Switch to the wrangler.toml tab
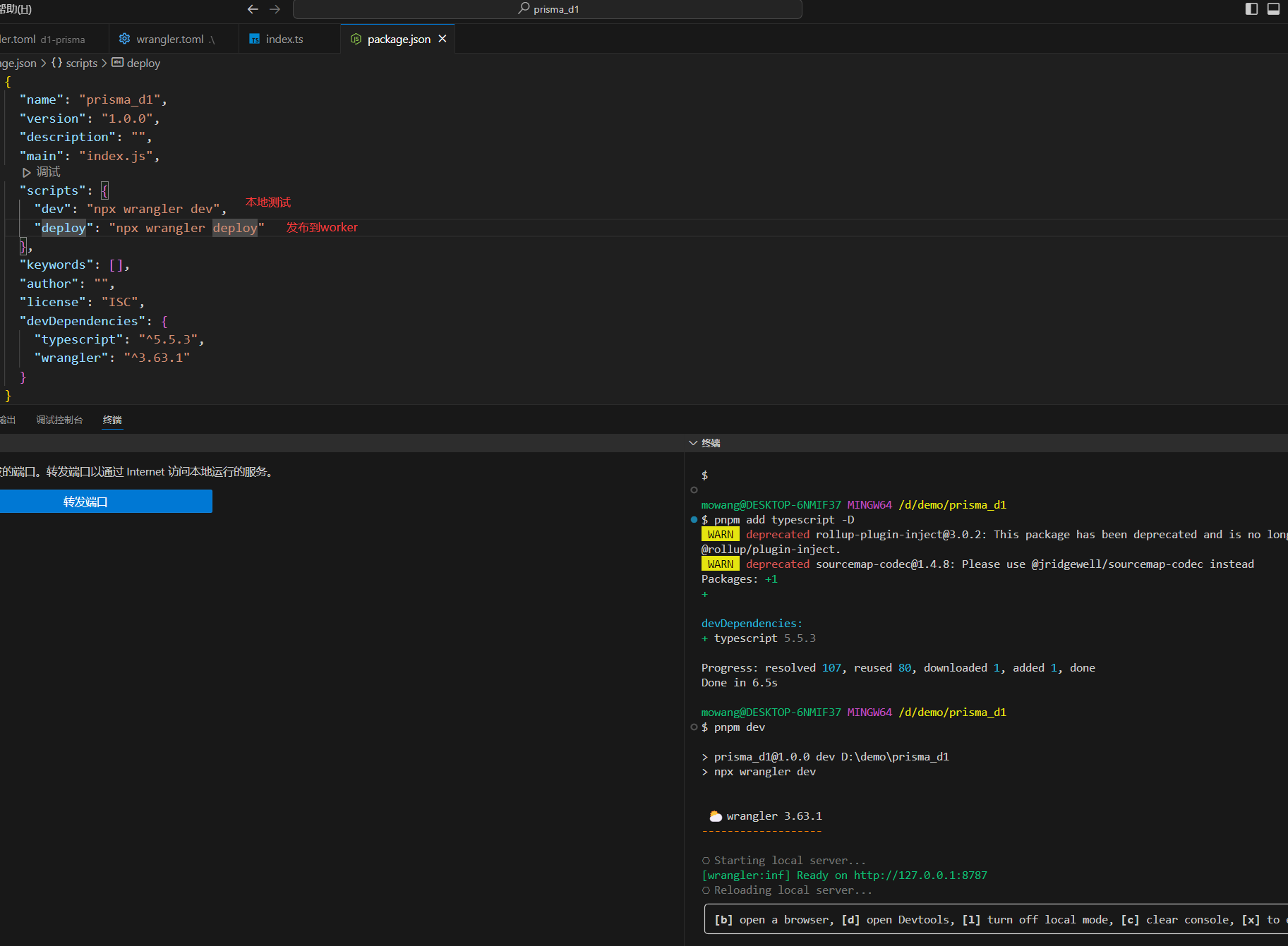 point(174,40)
